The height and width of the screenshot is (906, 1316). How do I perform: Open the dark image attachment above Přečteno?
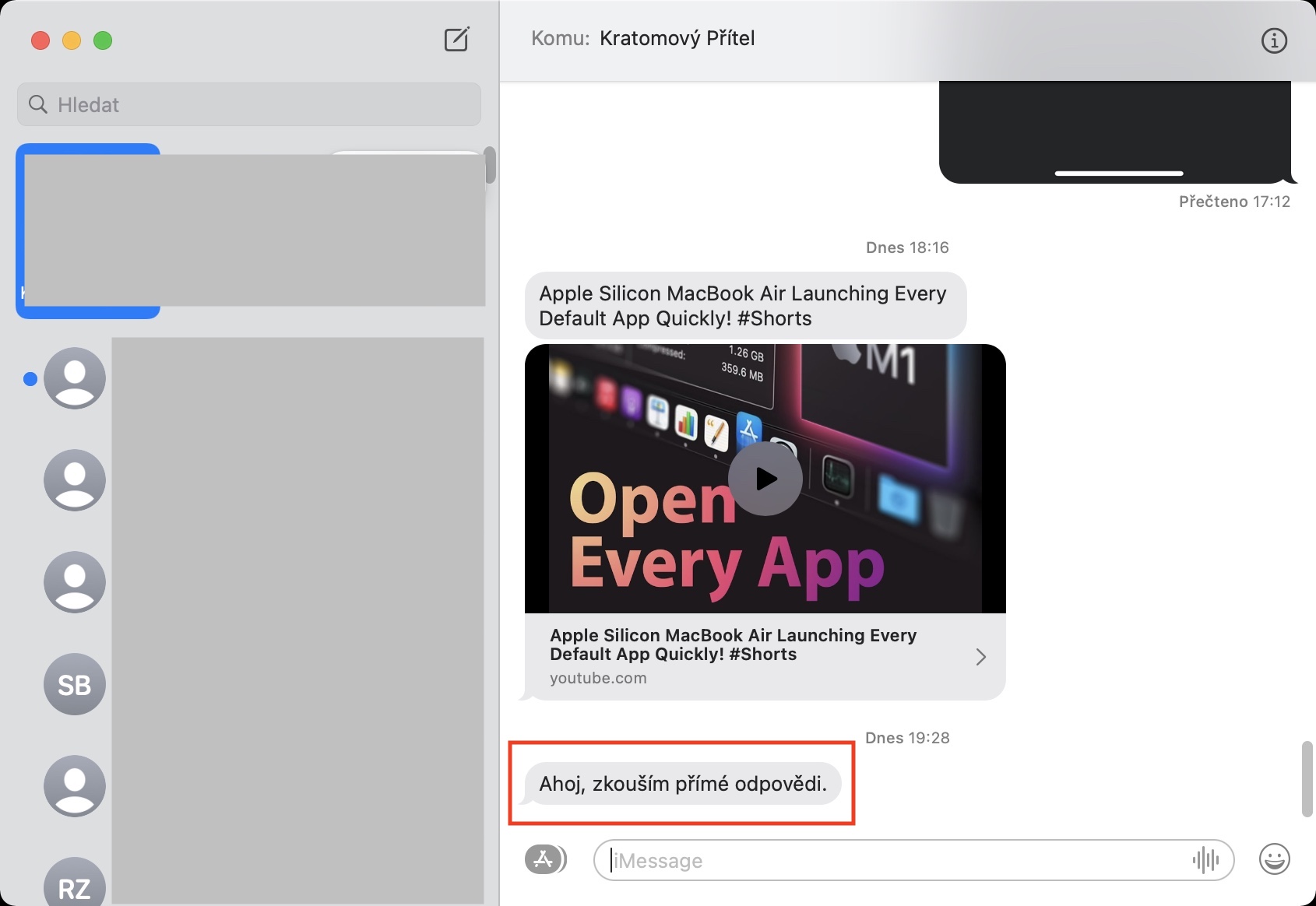pyautogui.click(x=1115, y=132)
